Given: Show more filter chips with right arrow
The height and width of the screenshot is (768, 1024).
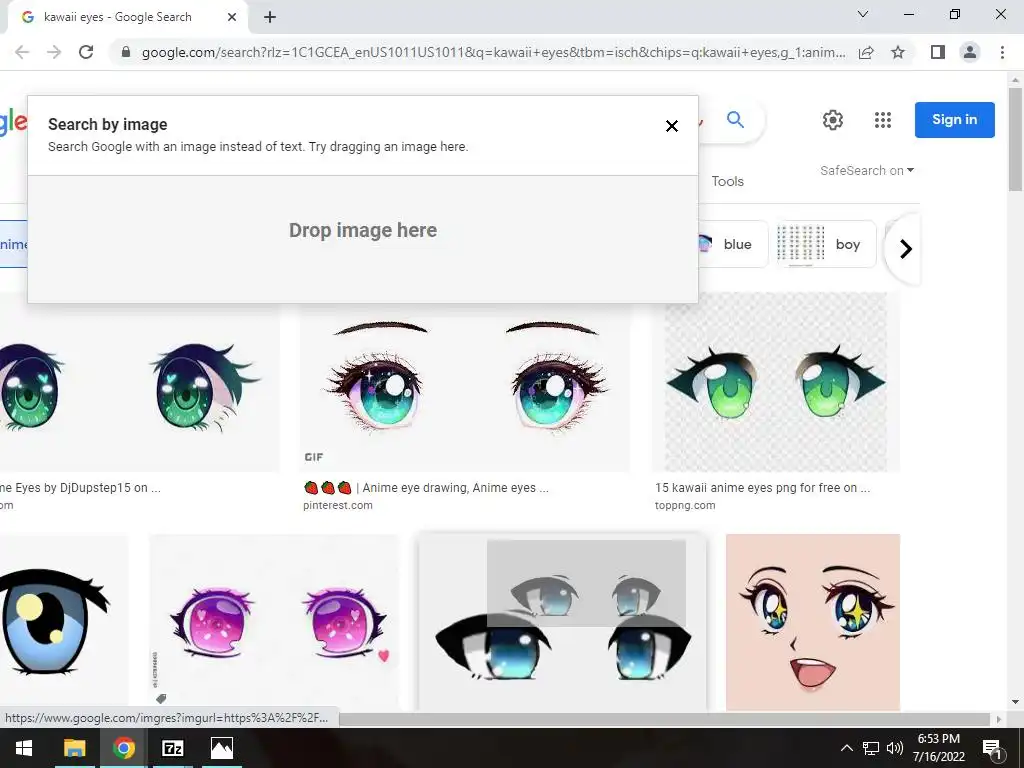Looking at the screenshot, I should click(x=905, y=249).
